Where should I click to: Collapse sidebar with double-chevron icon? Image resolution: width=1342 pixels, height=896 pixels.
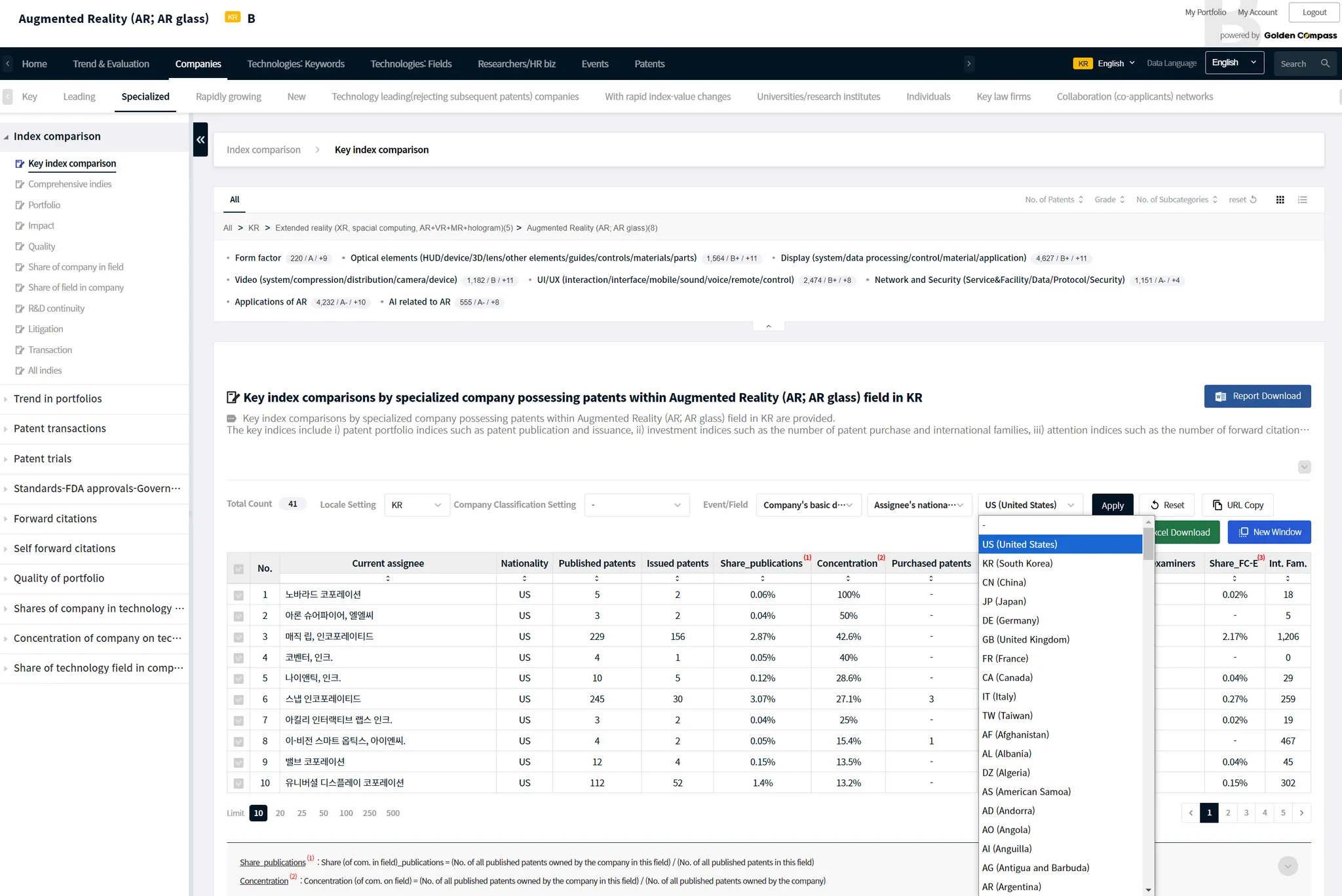click(201, 140)
